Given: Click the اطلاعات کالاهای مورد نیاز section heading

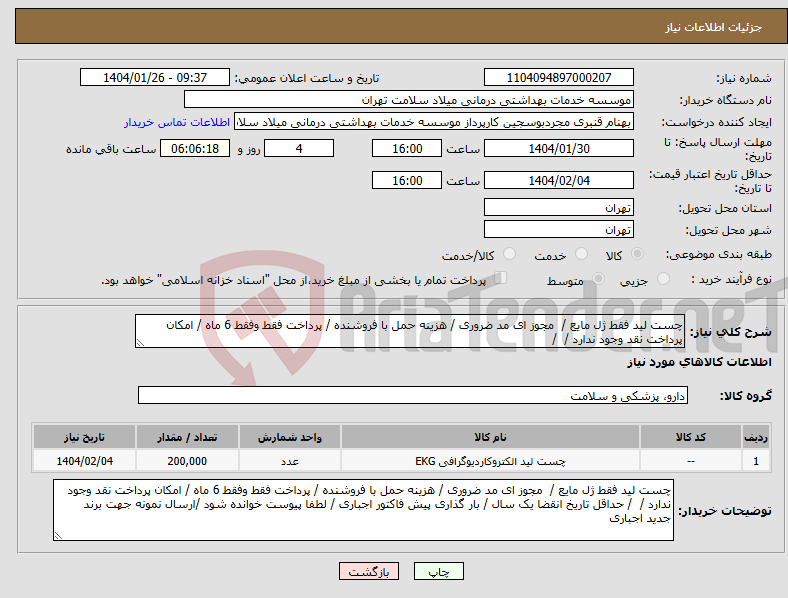Looking at the screenshot, I should 699,362.
